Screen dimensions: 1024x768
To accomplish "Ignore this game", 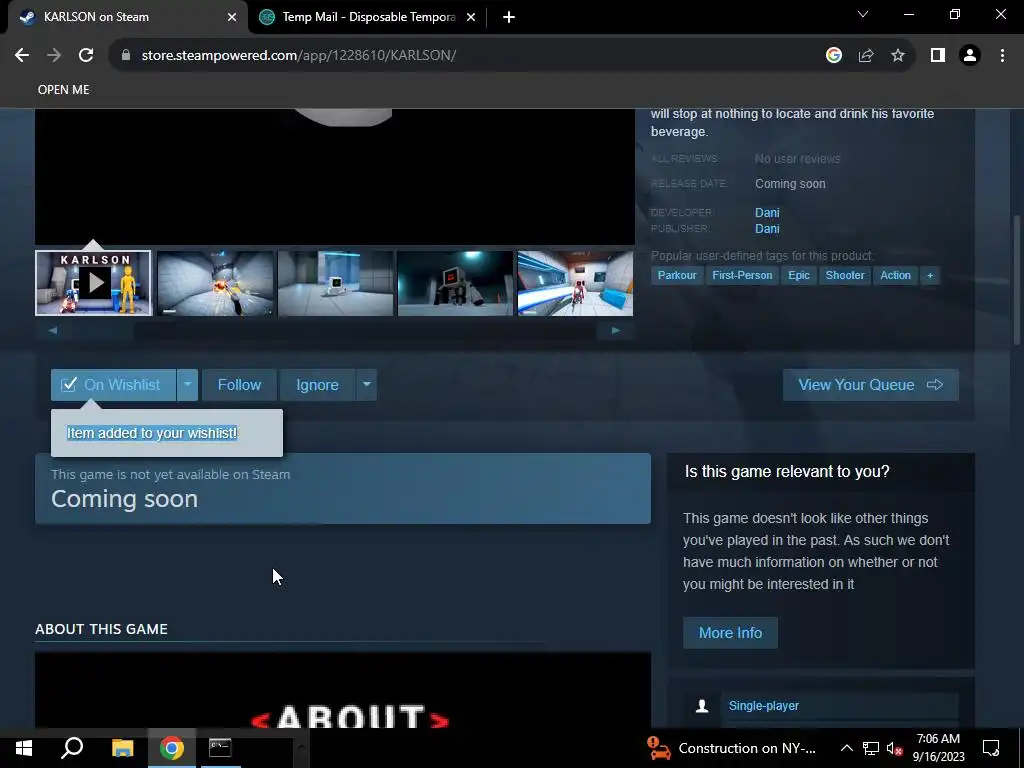I will 317,385.
